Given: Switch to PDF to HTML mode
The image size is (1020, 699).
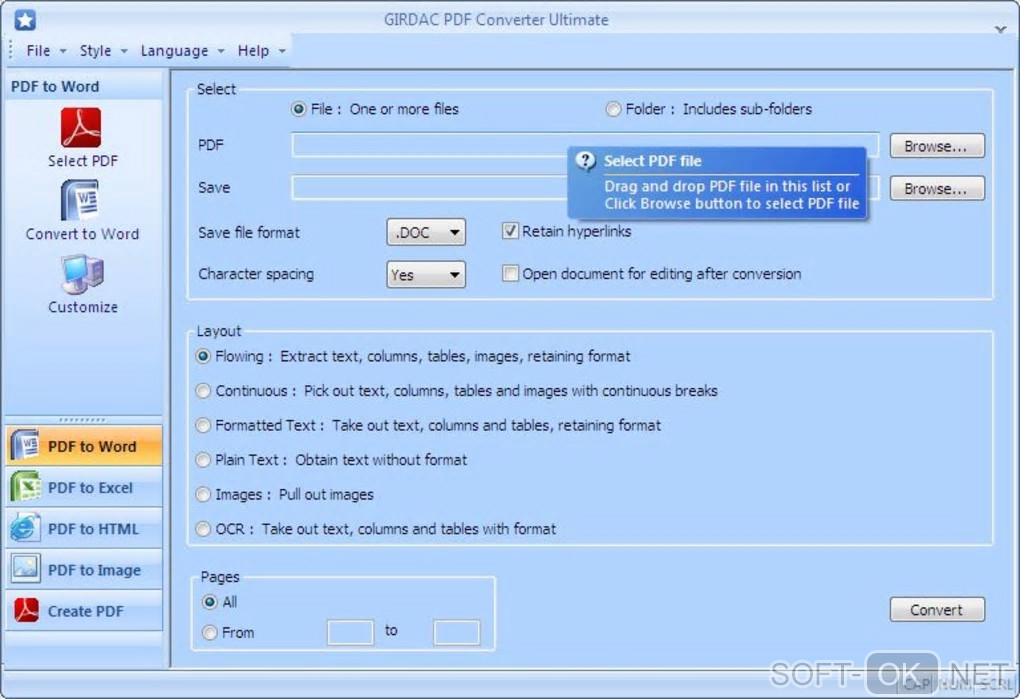Looking at the screenshot, I should (x=84, y=529).
